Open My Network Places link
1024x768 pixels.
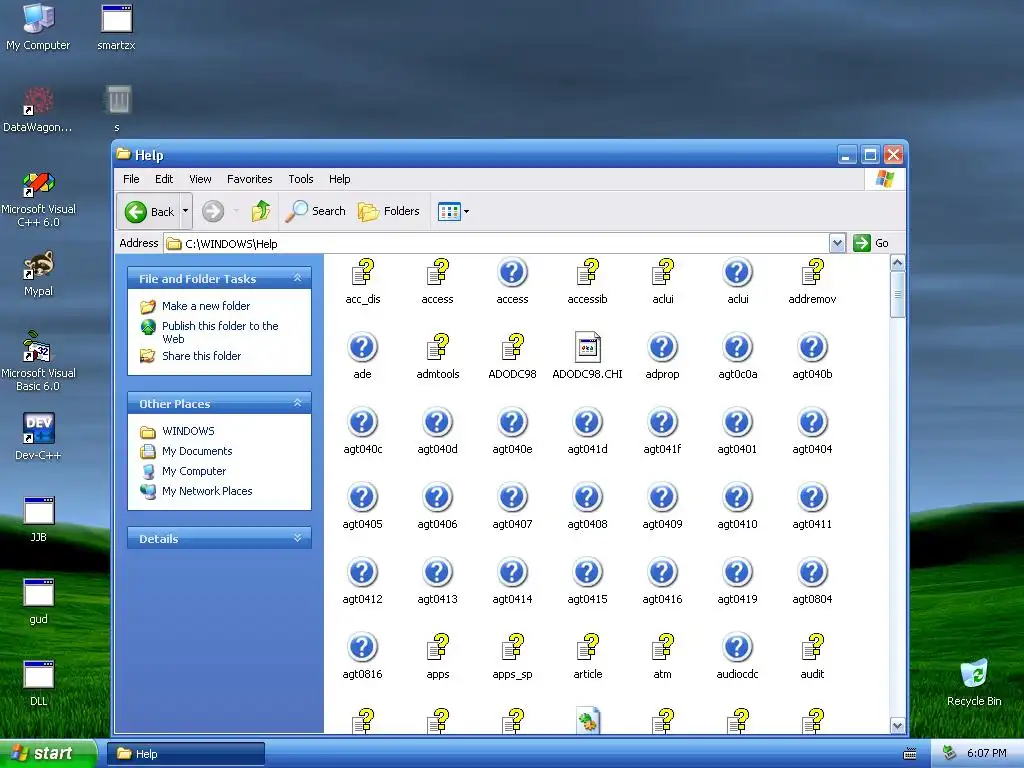point(207,491)
